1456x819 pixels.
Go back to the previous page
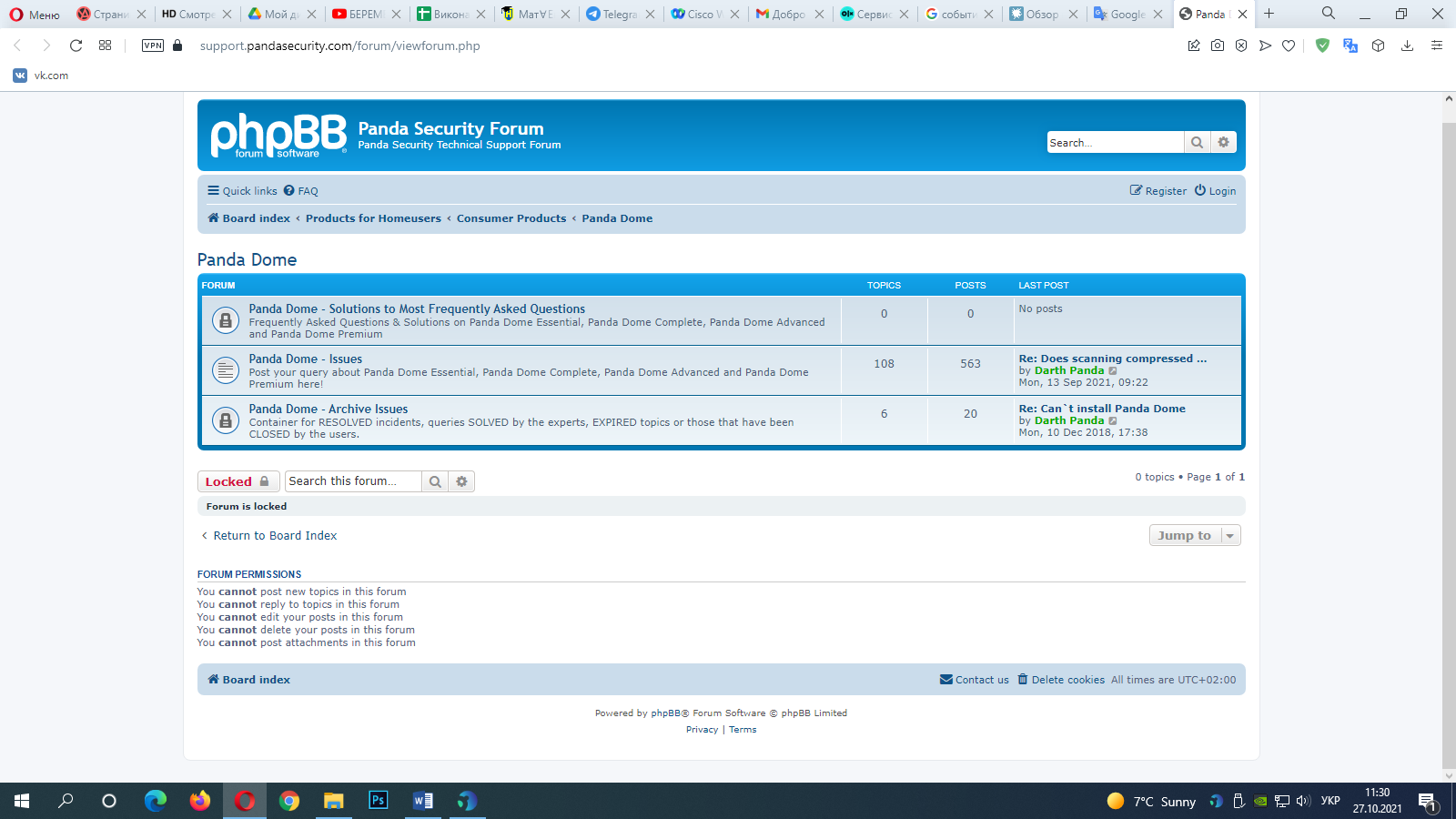pos(16,45)
